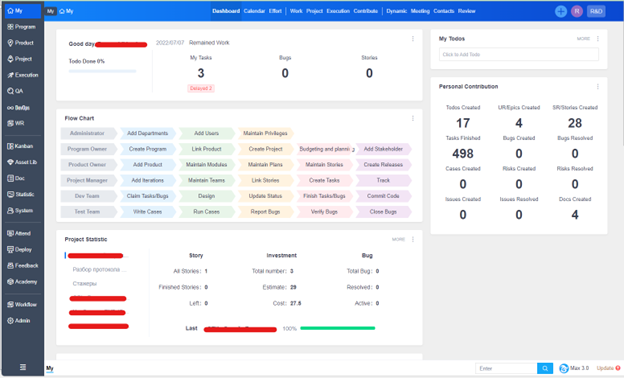Click the My breadcrumb chip in header
This screenshot has height=378, width=624.
pyautogui.click(x=51, y=11)
